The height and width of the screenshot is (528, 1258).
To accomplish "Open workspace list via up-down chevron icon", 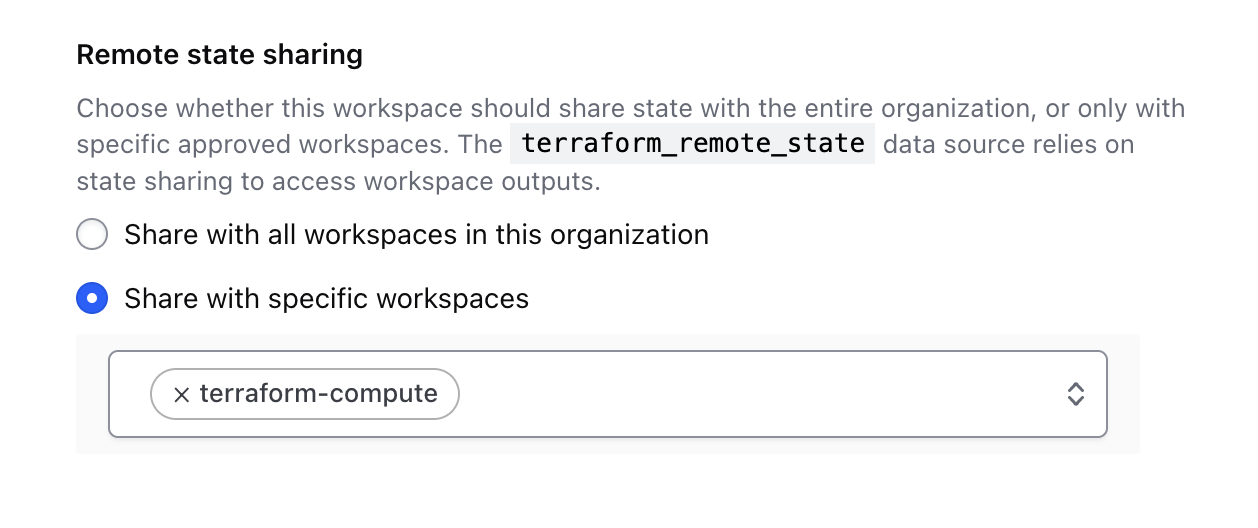I will [1075, 394].
